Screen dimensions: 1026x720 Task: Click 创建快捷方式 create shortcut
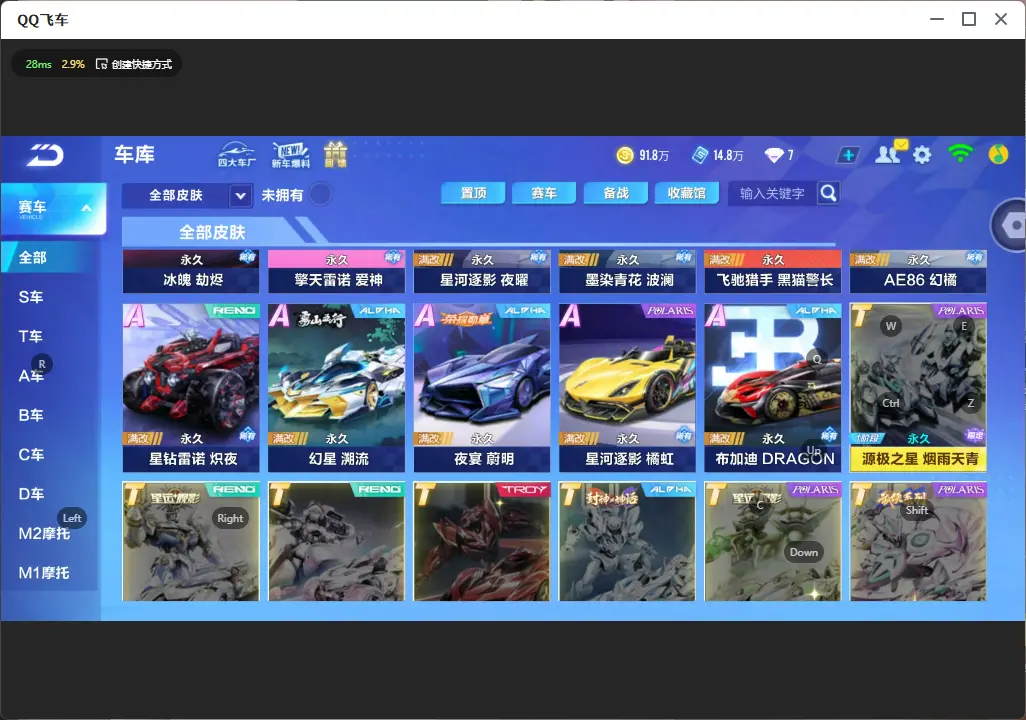coord(134,64)
